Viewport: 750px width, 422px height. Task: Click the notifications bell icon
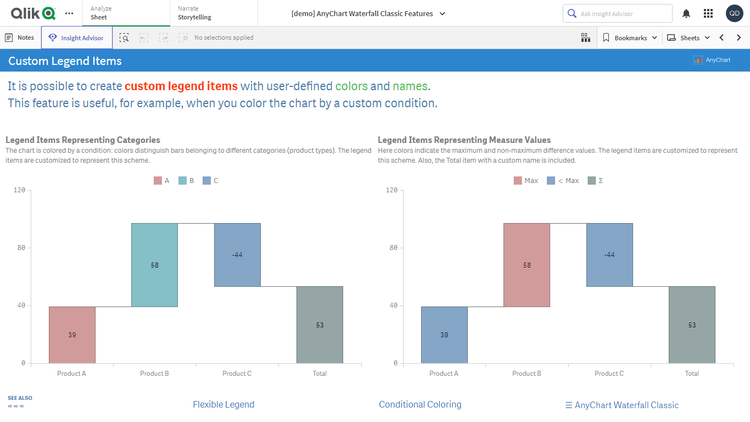[x=686, y=13]
